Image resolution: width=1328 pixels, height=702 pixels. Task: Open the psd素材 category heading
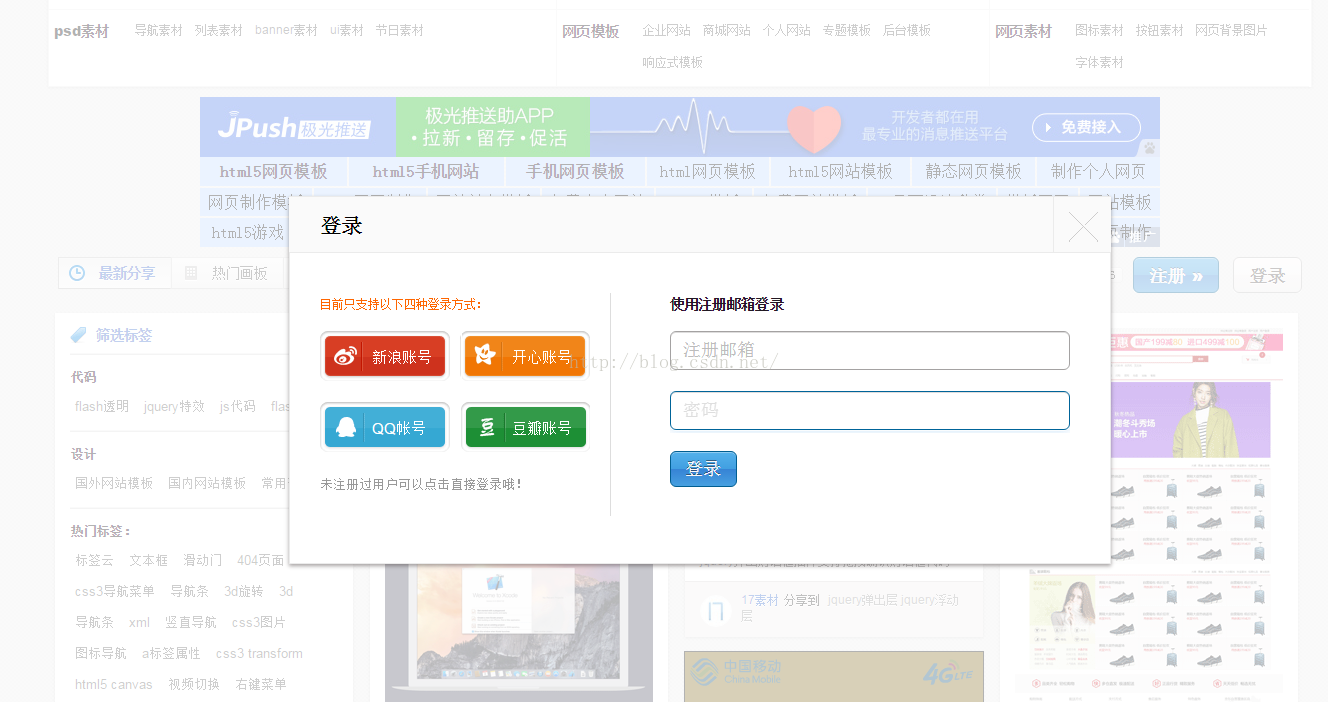point(81,31)
